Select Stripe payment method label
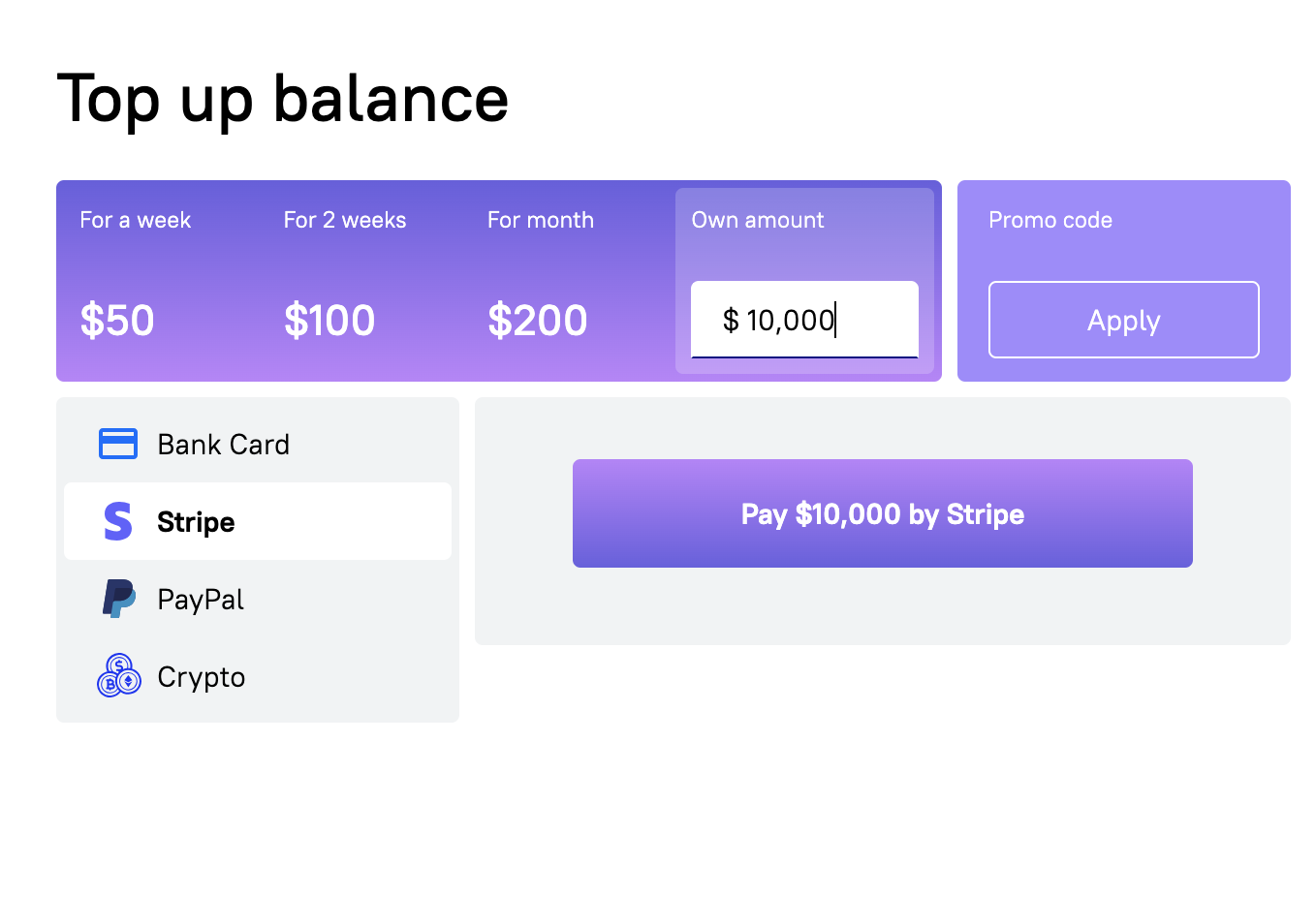This screenshot has height=897, width=1316. click(x=196, y=522)
